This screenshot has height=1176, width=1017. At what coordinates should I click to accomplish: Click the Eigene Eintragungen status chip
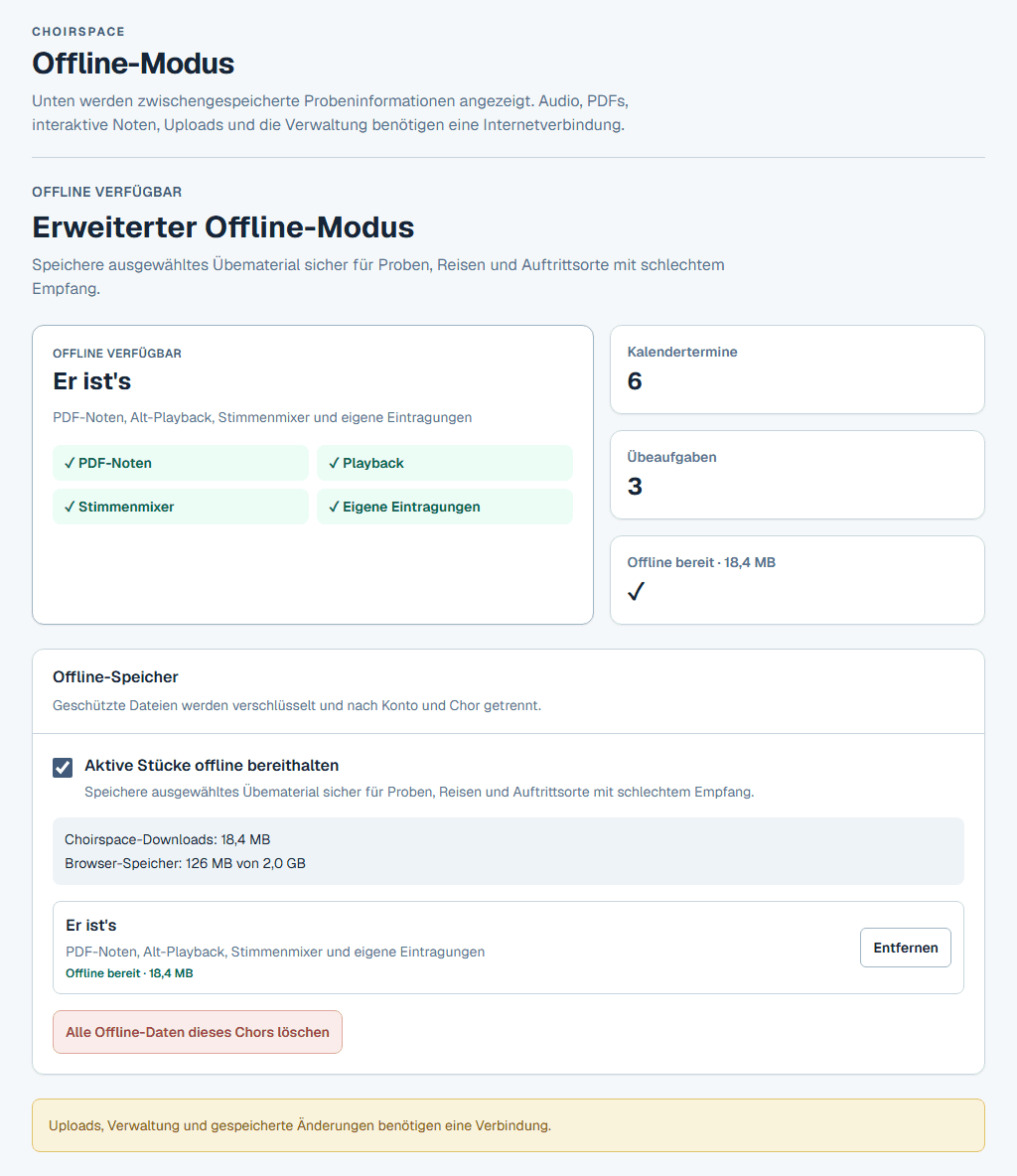tap(445, 507)
